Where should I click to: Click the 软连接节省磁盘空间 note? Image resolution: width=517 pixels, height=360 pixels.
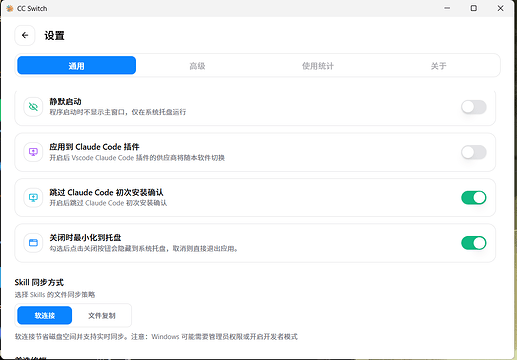(x=156, y=337)
